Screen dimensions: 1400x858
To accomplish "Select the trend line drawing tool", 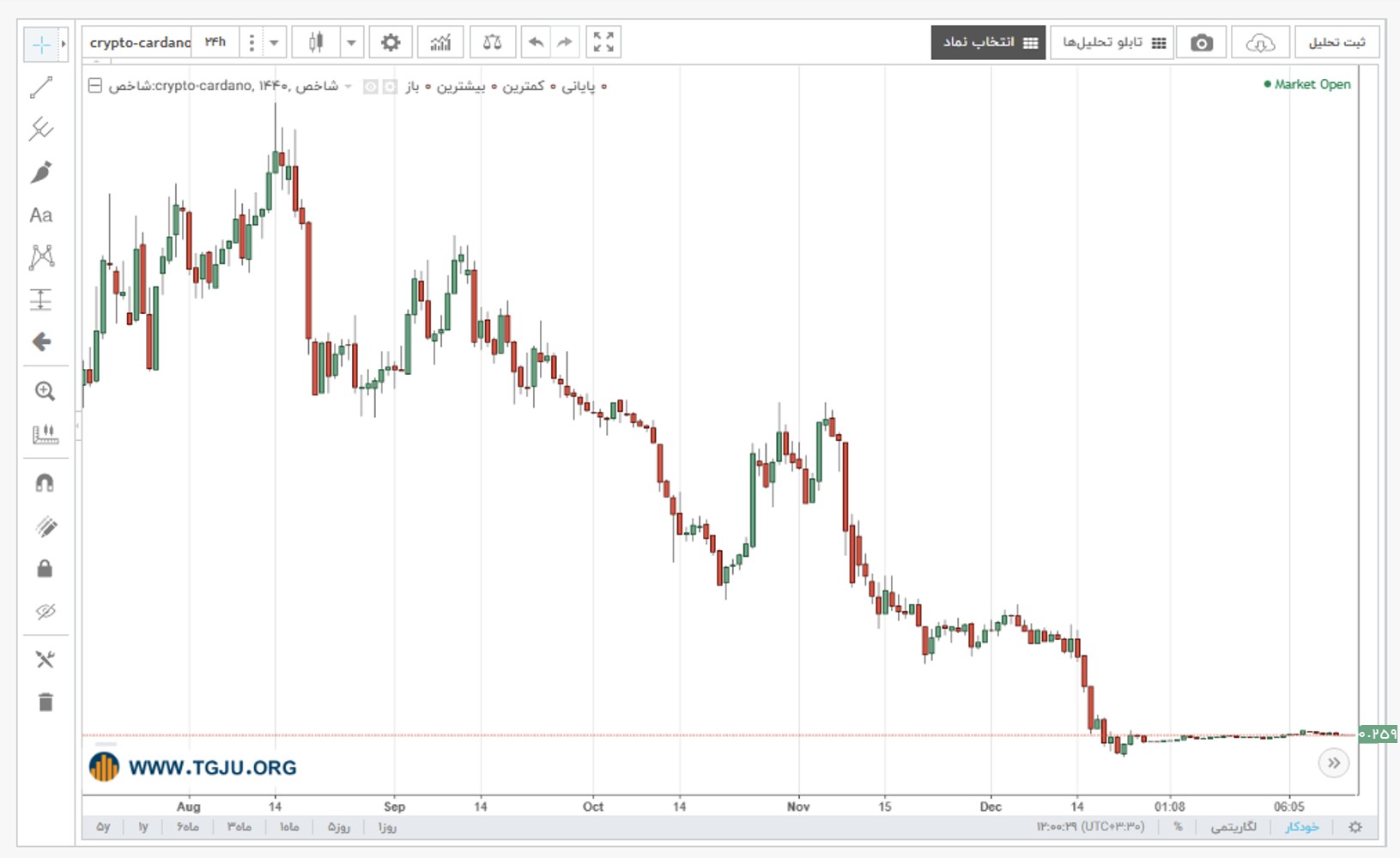I will [x=41, y=88].
